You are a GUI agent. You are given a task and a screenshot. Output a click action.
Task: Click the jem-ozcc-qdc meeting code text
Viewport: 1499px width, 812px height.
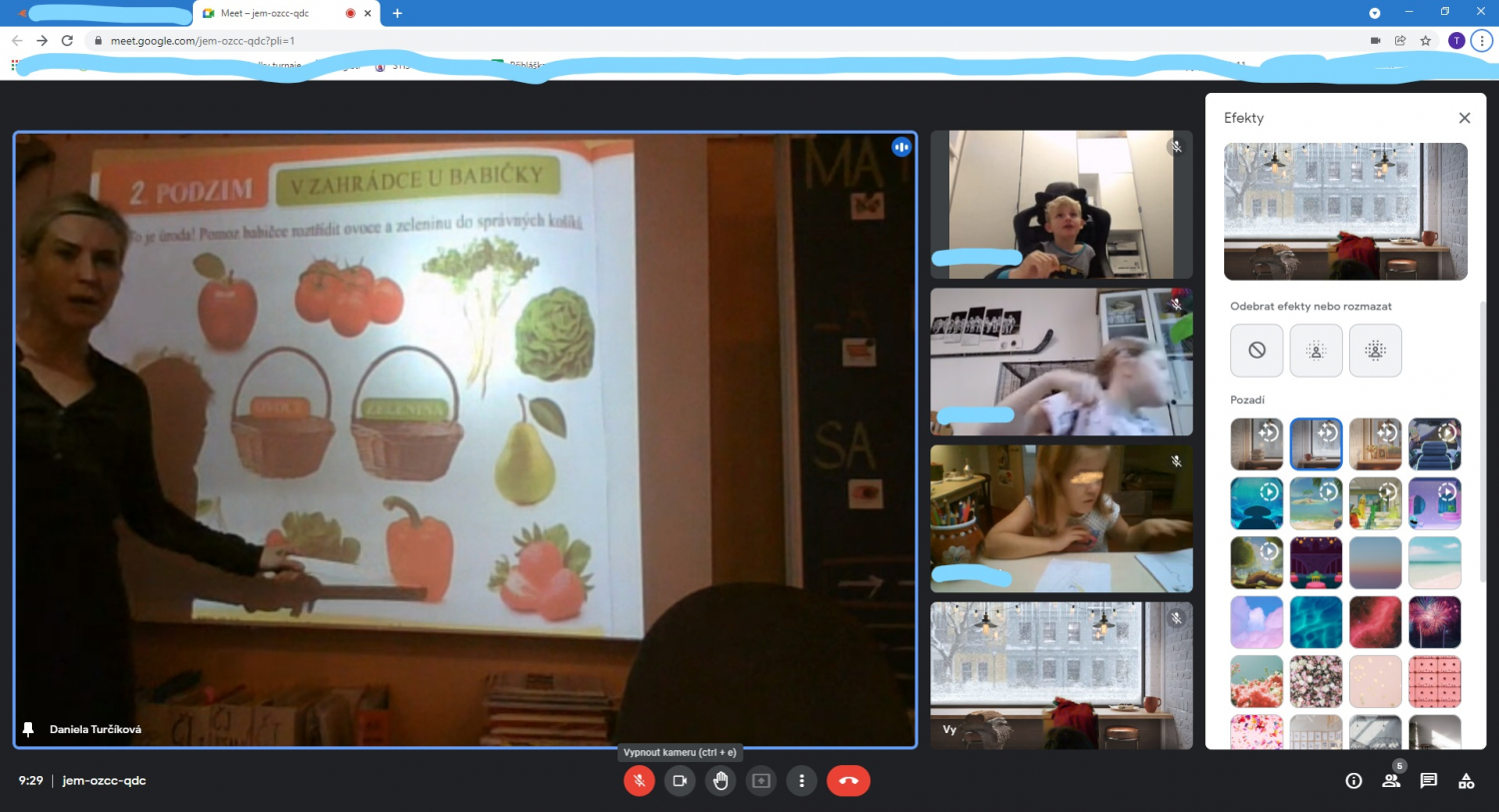(x=104, y=781)
